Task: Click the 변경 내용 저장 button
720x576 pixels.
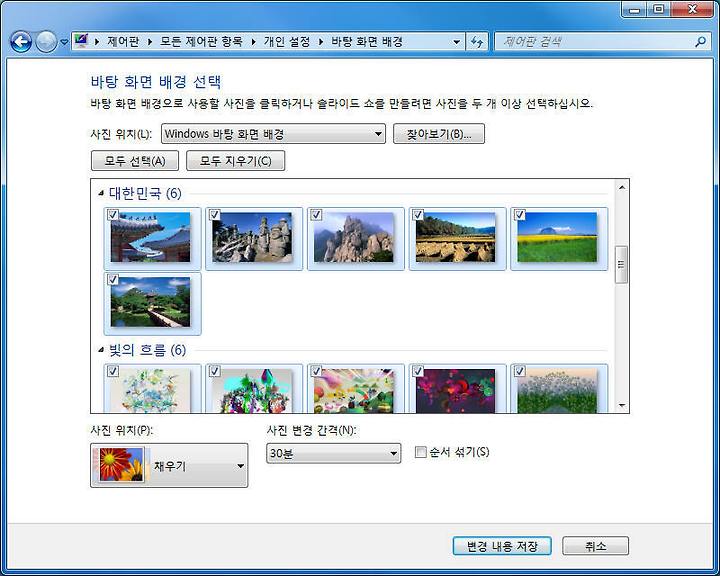Action: pyautogui.click(x=502, y=546)
